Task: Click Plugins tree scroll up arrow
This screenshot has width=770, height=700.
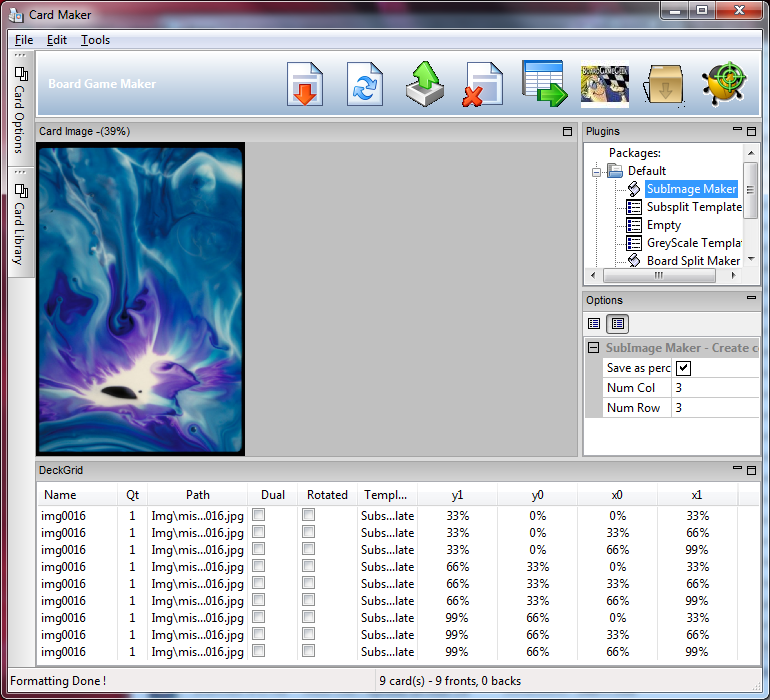Action: click(x=751, y=153)
